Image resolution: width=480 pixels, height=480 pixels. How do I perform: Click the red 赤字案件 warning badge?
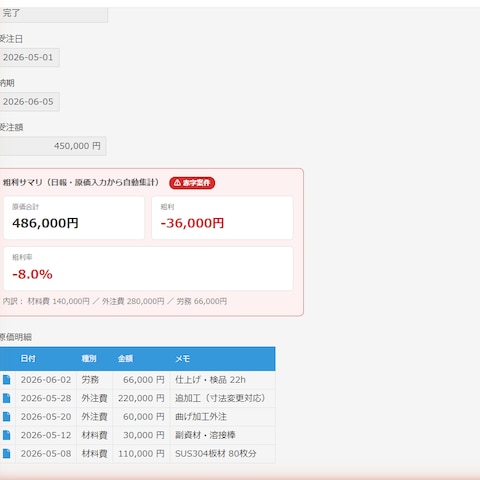(x=192, y=183)
